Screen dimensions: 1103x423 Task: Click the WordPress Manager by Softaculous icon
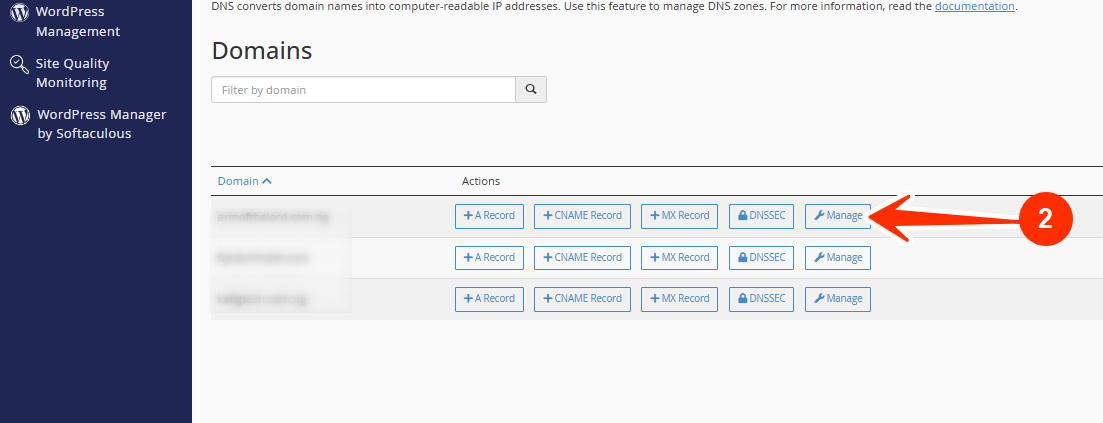tap(20, 115)
